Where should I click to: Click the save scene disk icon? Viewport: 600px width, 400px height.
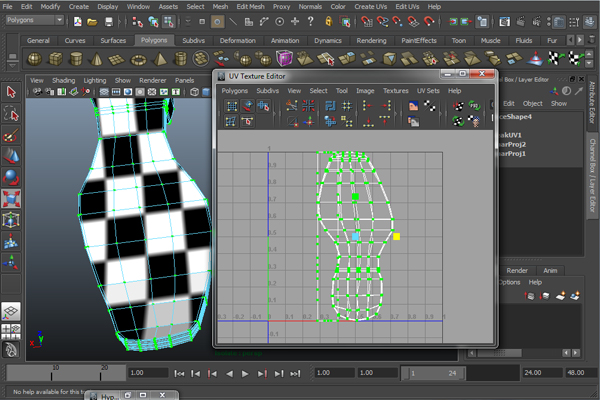coord(109,22)
